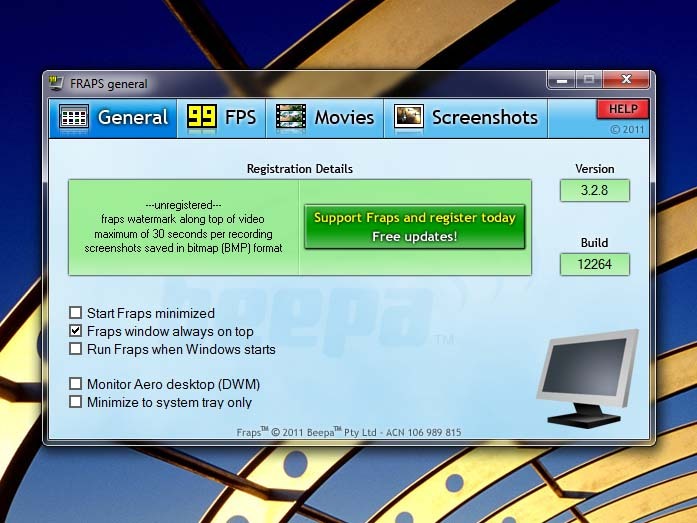Click the Build 12264 field
Screen dimensions: 697x523
595,264
